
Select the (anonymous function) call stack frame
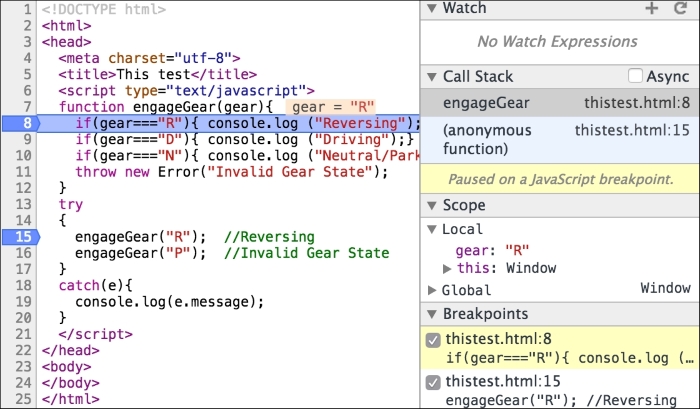(x=560, y=140)
